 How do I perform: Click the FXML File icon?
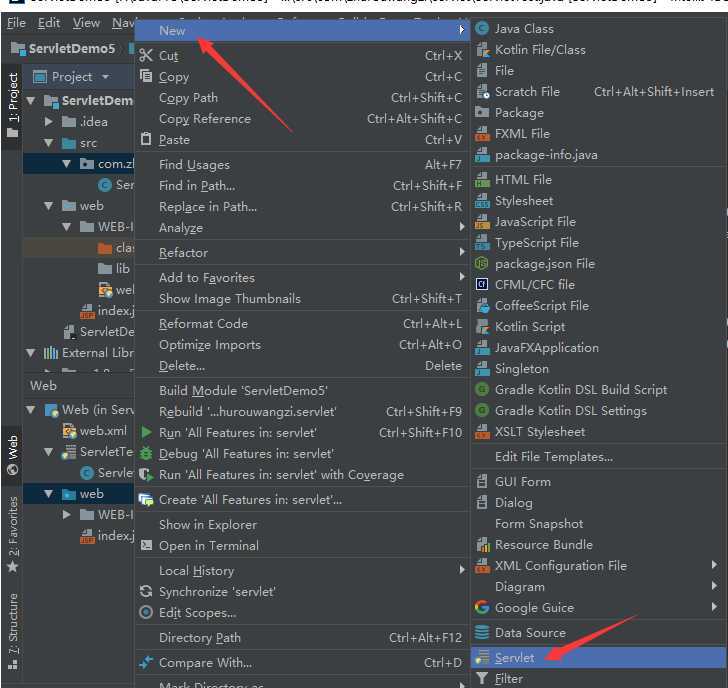pos(482,134)
